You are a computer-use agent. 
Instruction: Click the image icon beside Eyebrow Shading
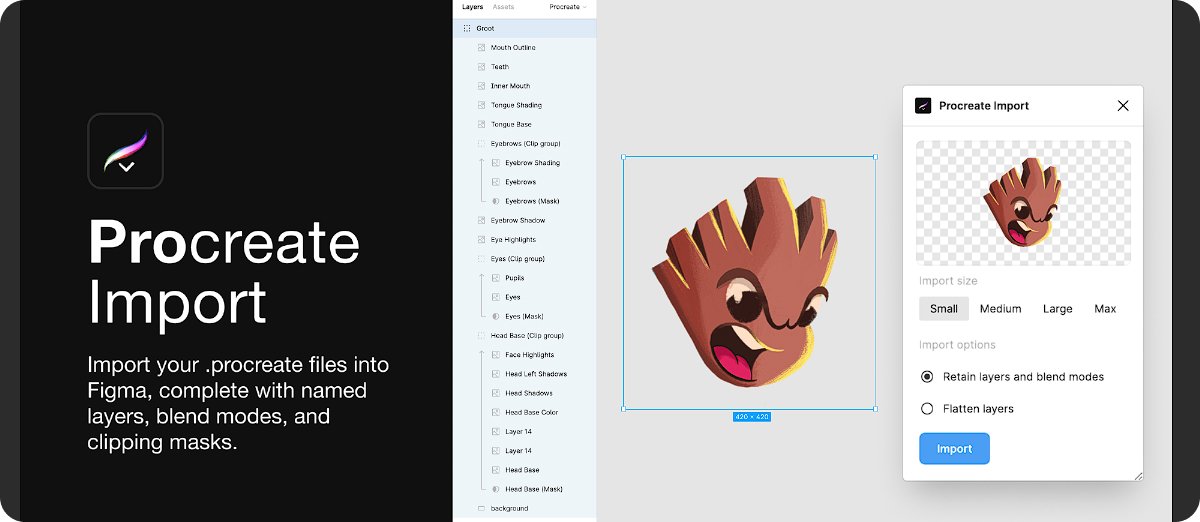click(496, 163)
